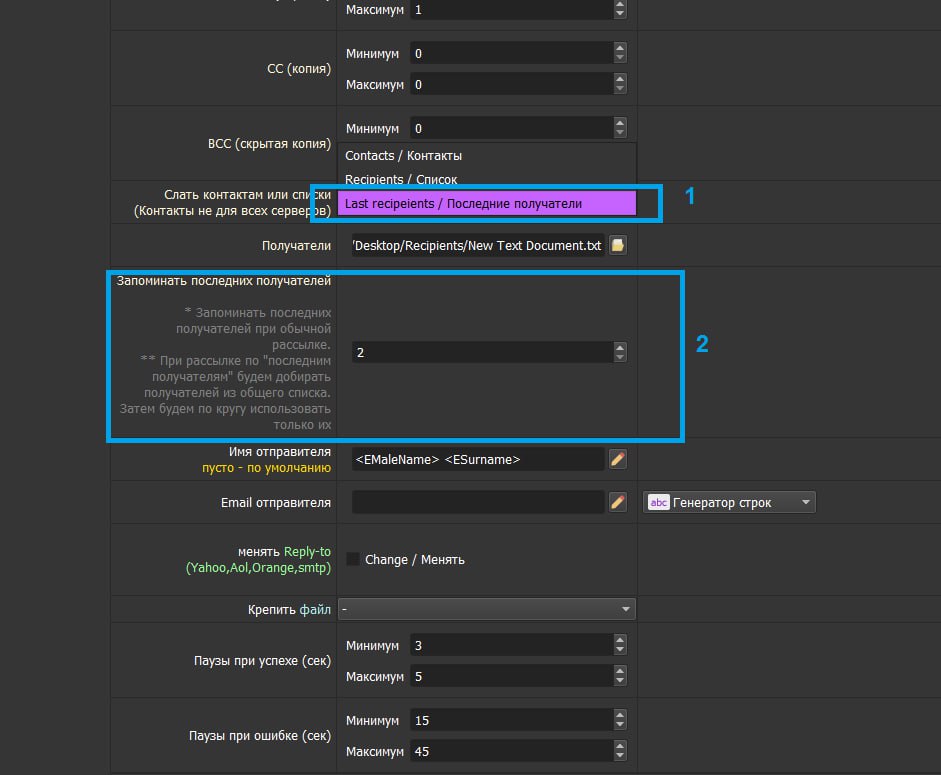Click the CC (копия) label
941x775 pixels.
299,69
